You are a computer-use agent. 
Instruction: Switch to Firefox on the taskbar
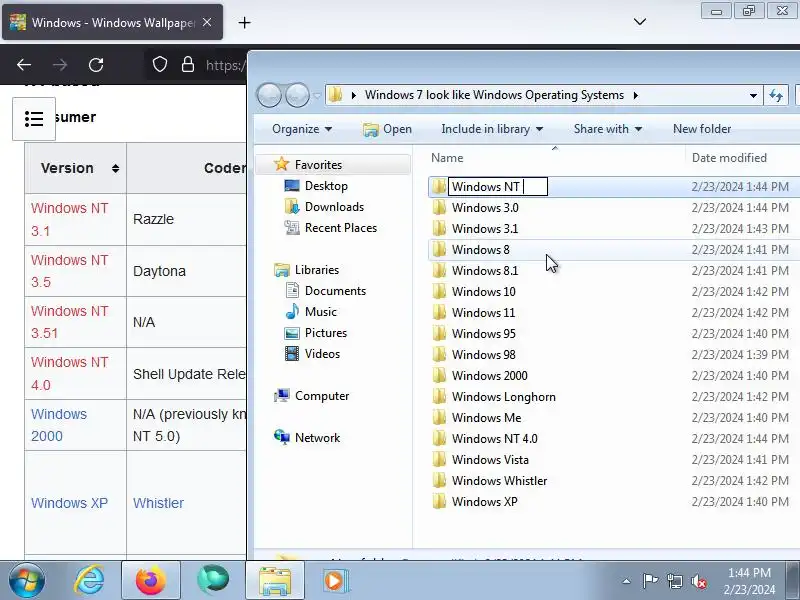click(x=151, y=581)
